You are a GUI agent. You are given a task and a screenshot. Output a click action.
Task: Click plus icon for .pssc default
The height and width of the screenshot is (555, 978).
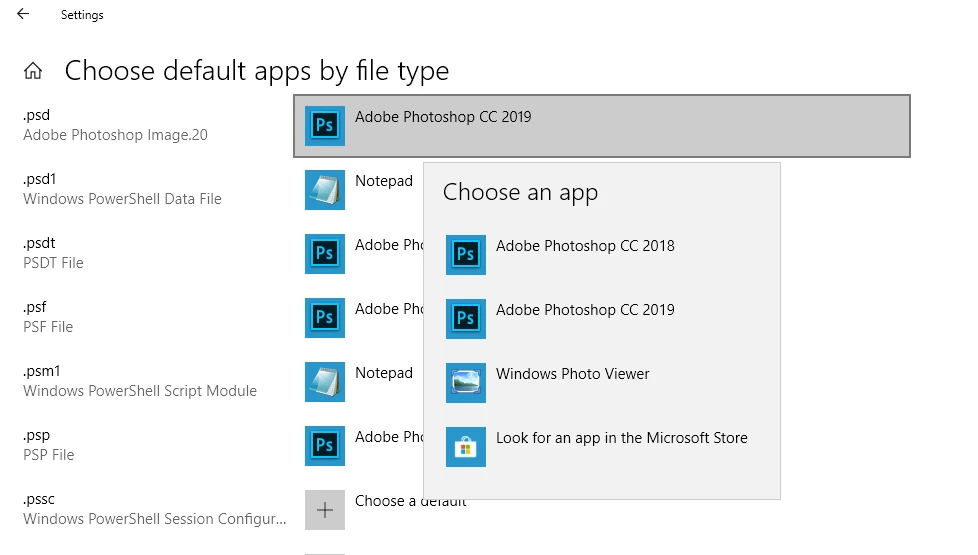pos(325,510)
